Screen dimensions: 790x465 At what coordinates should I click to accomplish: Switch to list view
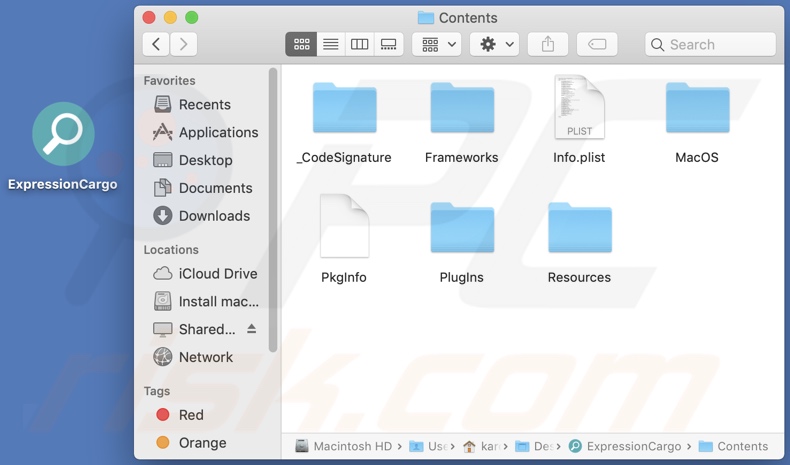pyautogui.click(x=331, y=44)
